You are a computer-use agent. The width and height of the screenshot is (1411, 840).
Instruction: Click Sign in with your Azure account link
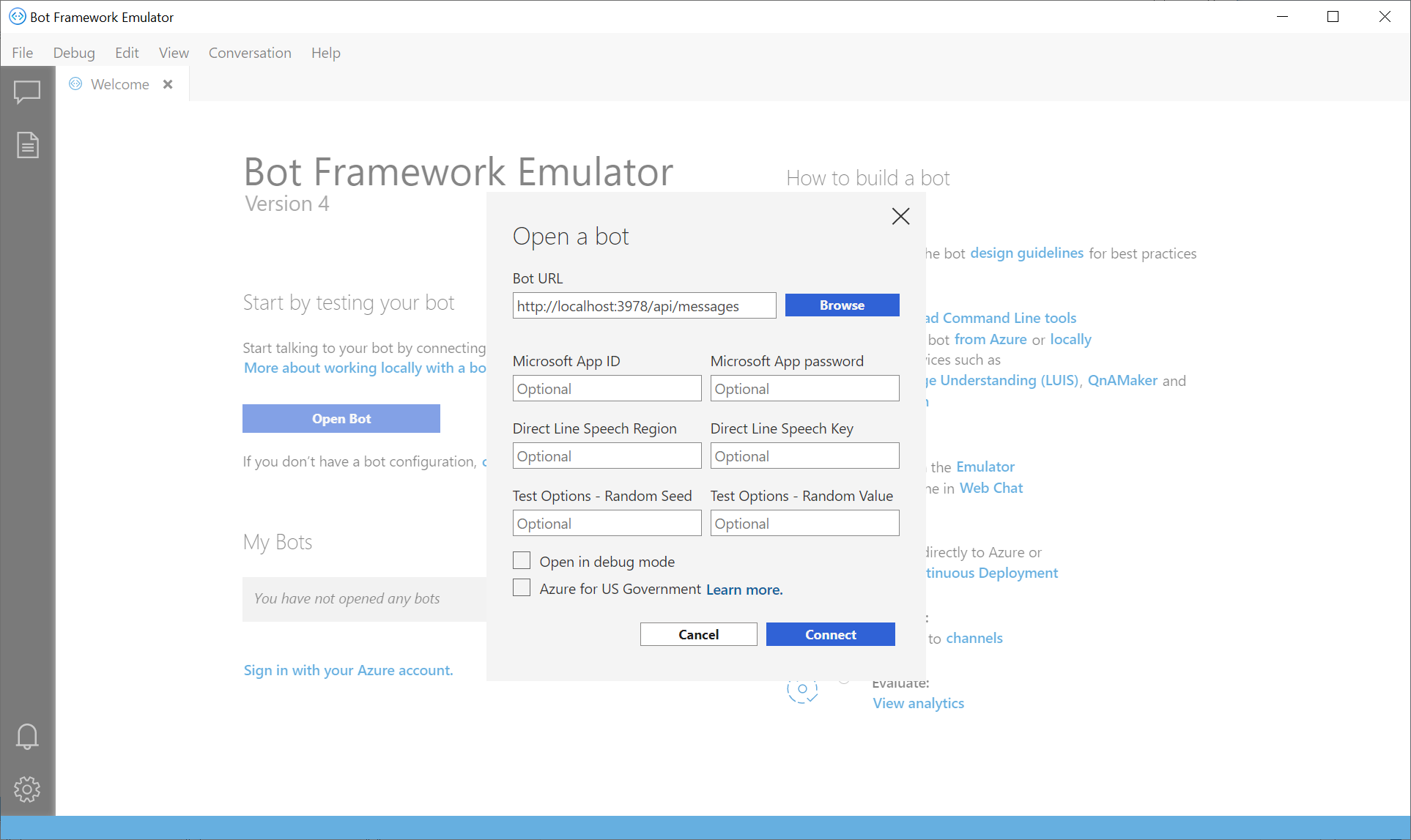click(x=348, y=670)
